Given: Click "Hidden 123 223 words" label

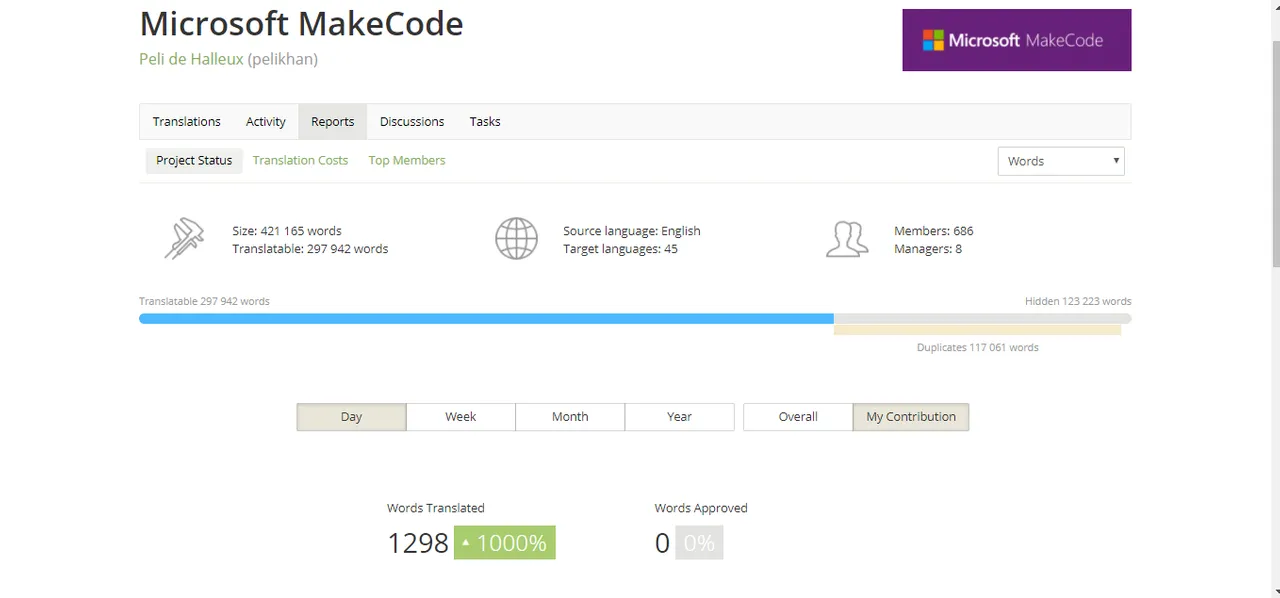Looking at the screenshot, I should tap(1078, 301).
